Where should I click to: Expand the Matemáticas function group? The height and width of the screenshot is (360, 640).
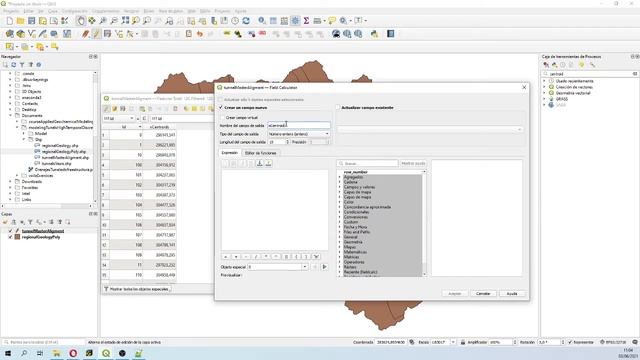340,252
